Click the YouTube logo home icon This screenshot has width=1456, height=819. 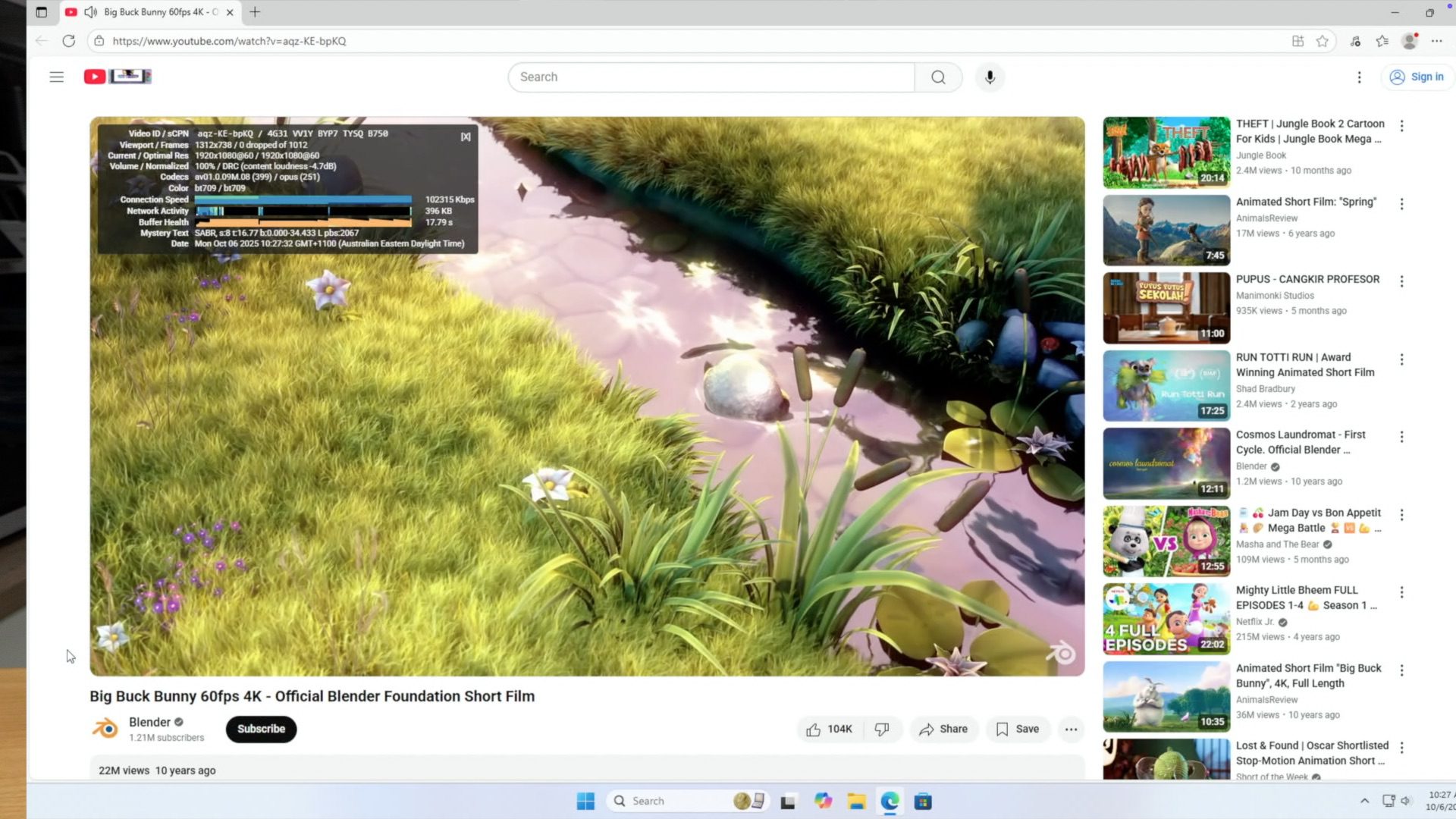point(95,77)
